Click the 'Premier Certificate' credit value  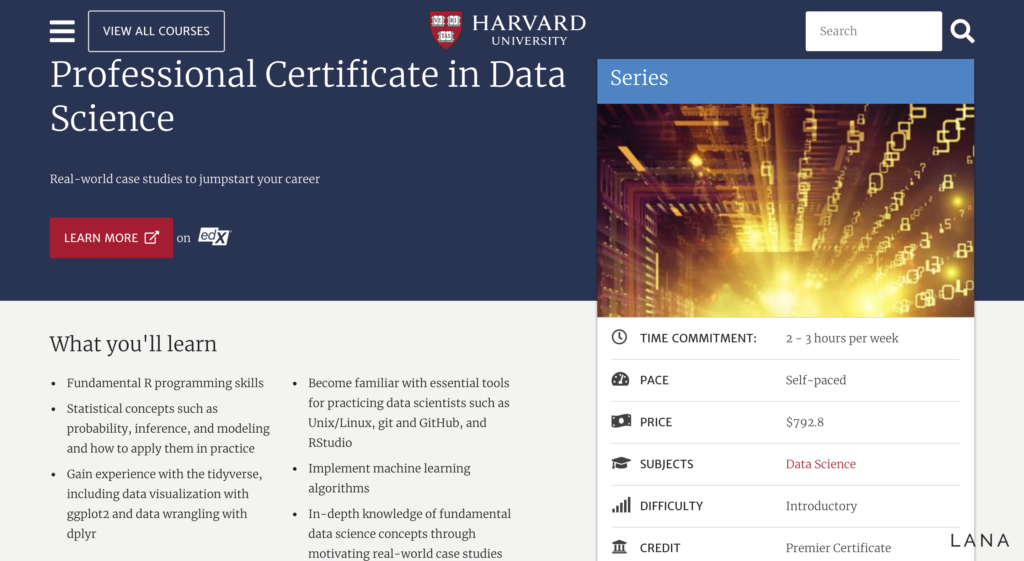coord(838,547)
